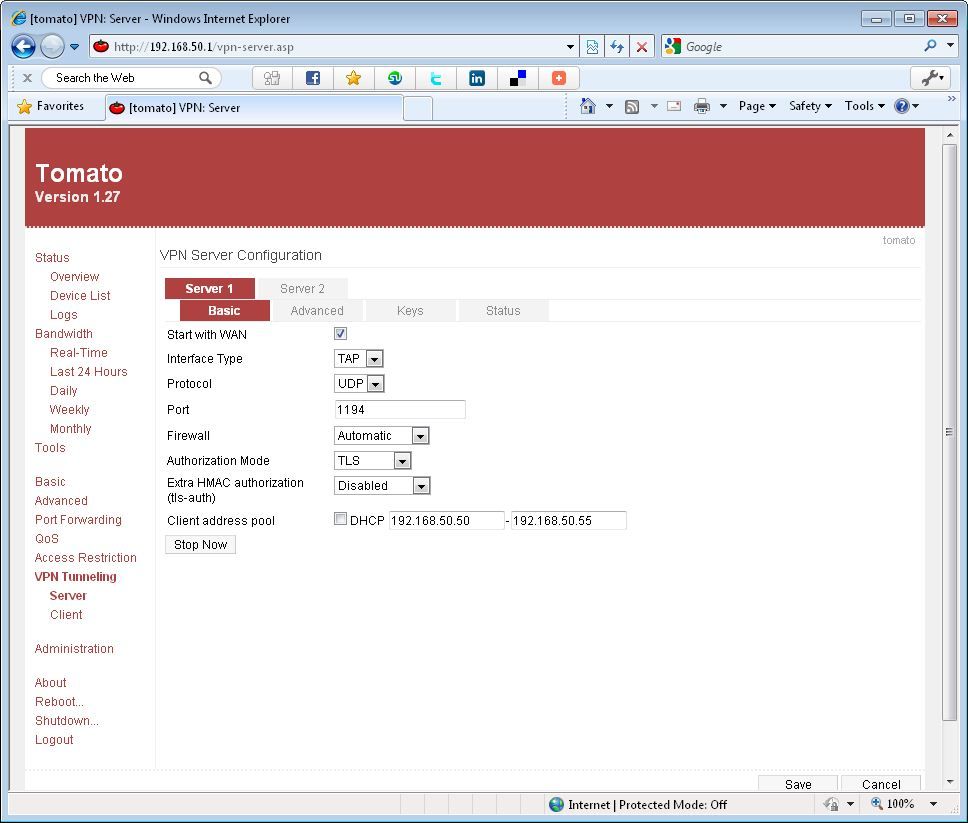Switch to the Keys tab
This screenshot has height=823, width=968.
[410, 311]
